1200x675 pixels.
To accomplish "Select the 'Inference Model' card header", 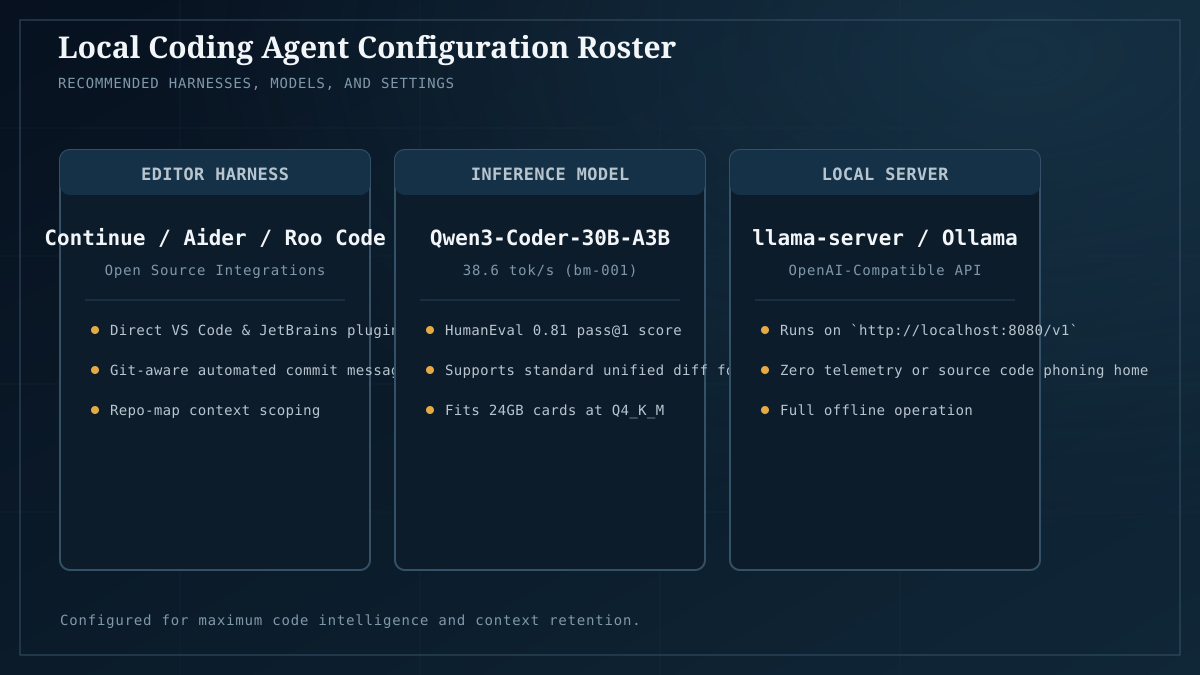I will click(x=550, y=173).
